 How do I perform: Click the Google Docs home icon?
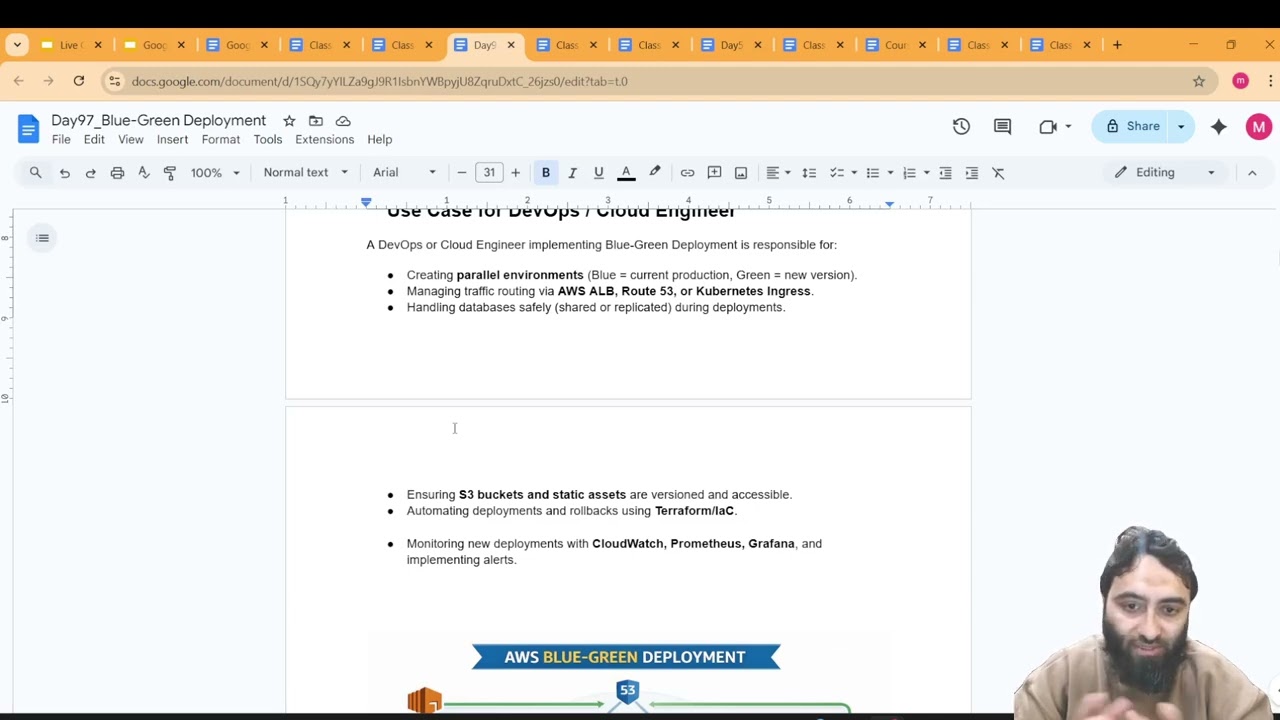pyautogui.click(x=28, y=129)
